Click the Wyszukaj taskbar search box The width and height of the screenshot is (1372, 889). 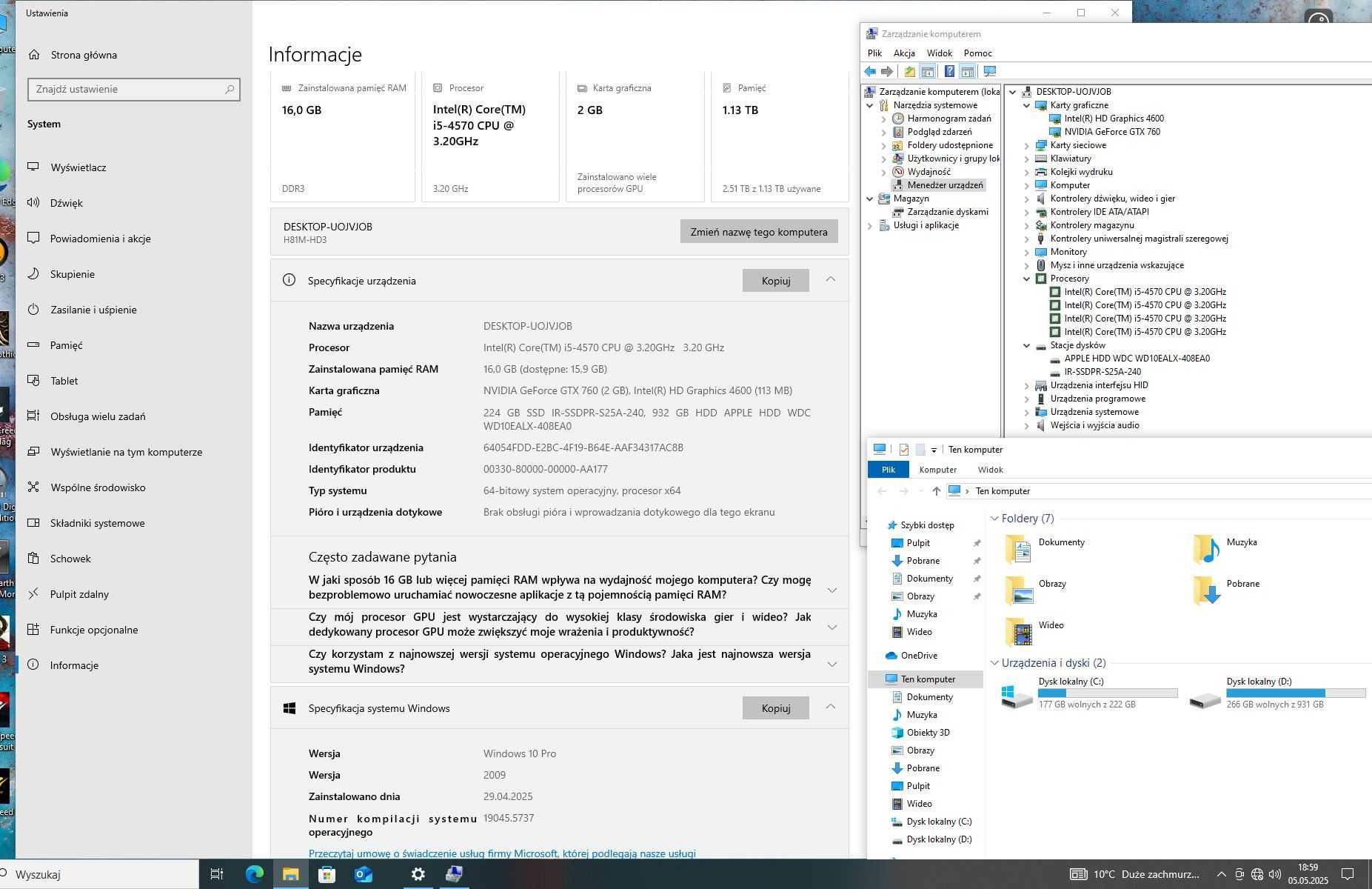click(99, 875)
